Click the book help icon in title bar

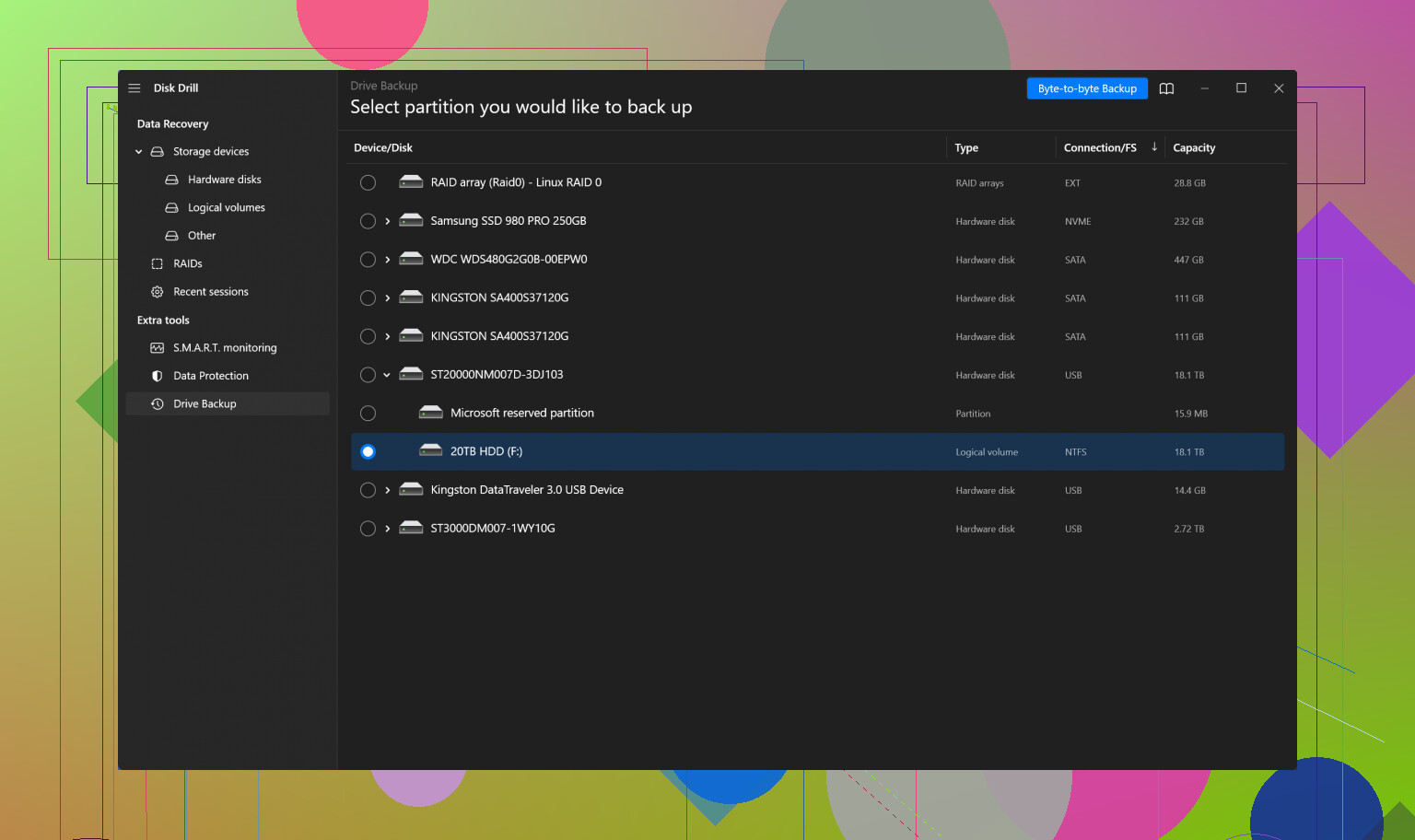(1166, 88)
